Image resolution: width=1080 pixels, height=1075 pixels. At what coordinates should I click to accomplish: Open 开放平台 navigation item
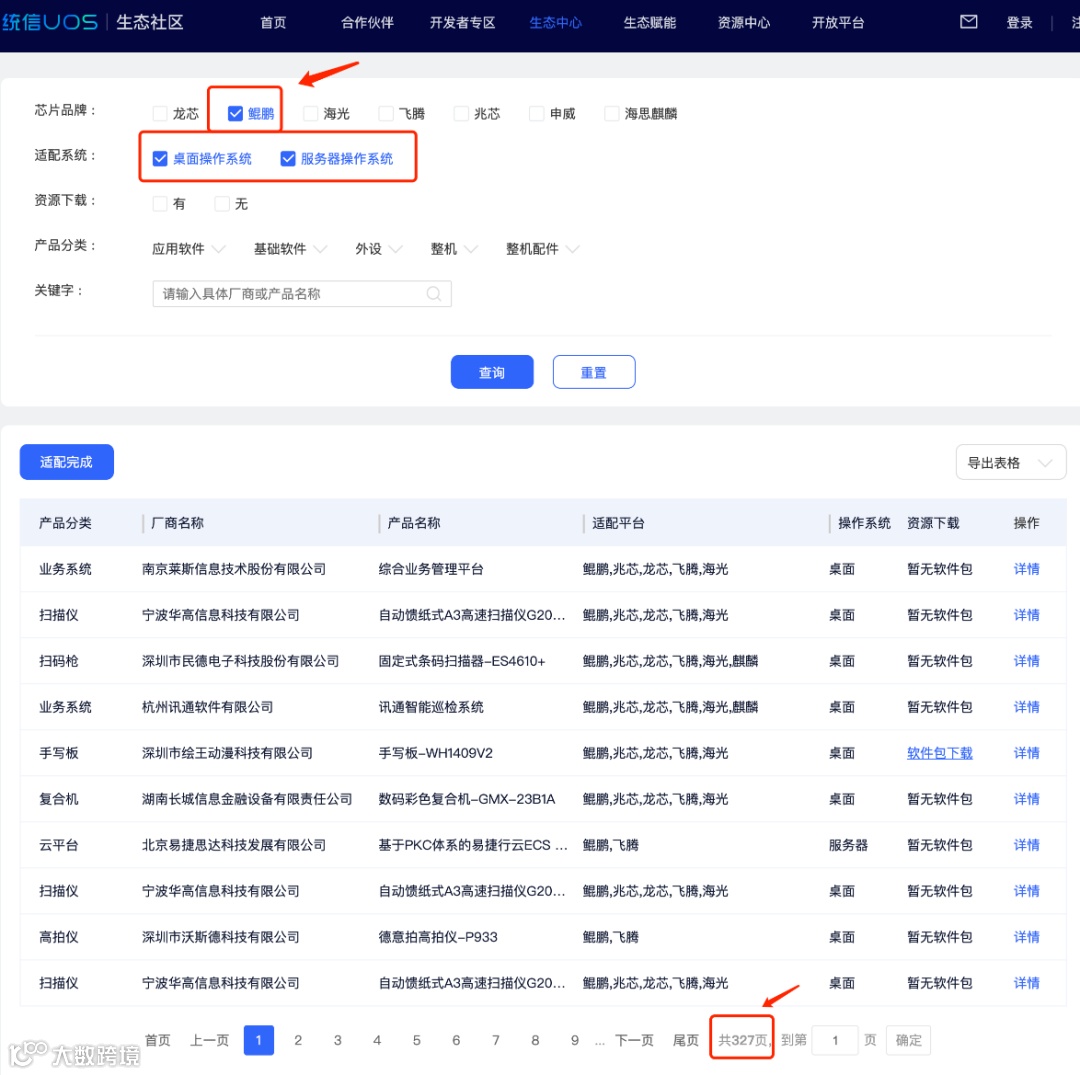[x=838, y=23]
